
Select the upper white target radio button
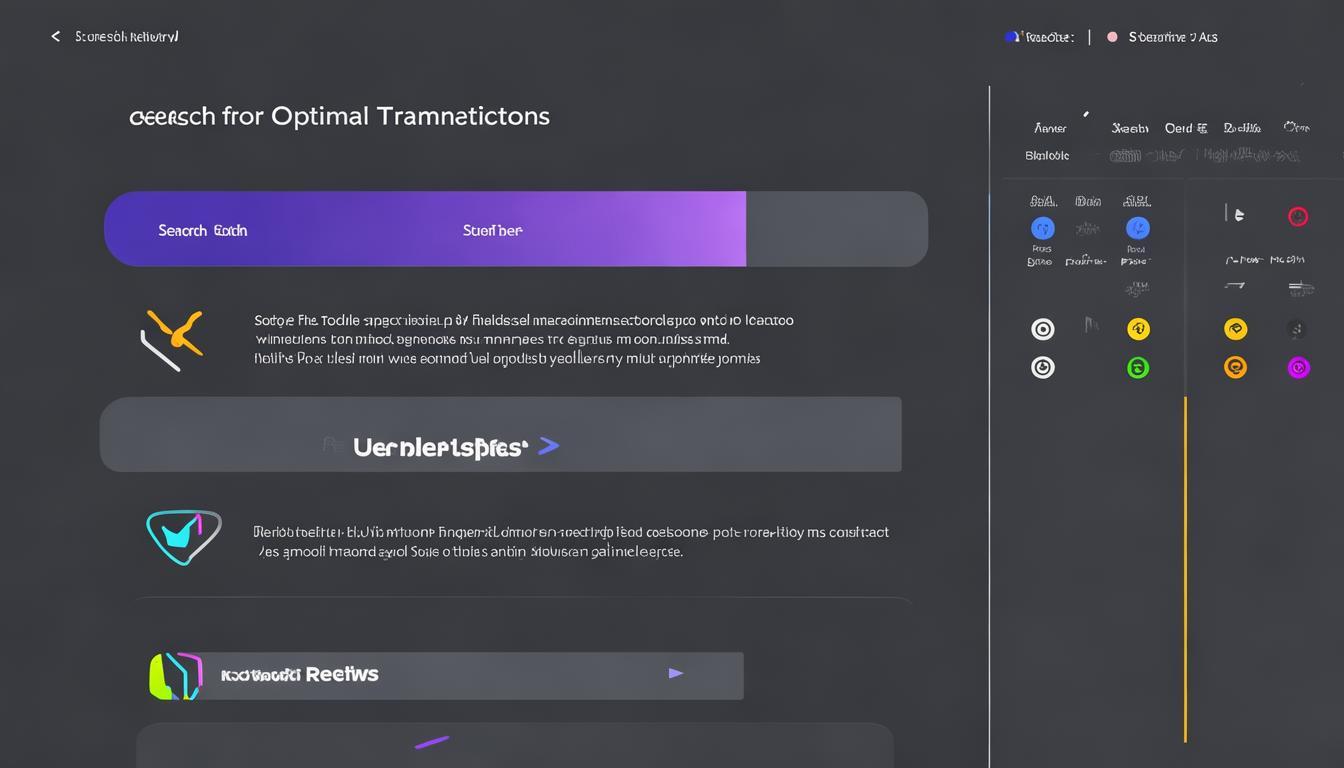pos(1042,329)
